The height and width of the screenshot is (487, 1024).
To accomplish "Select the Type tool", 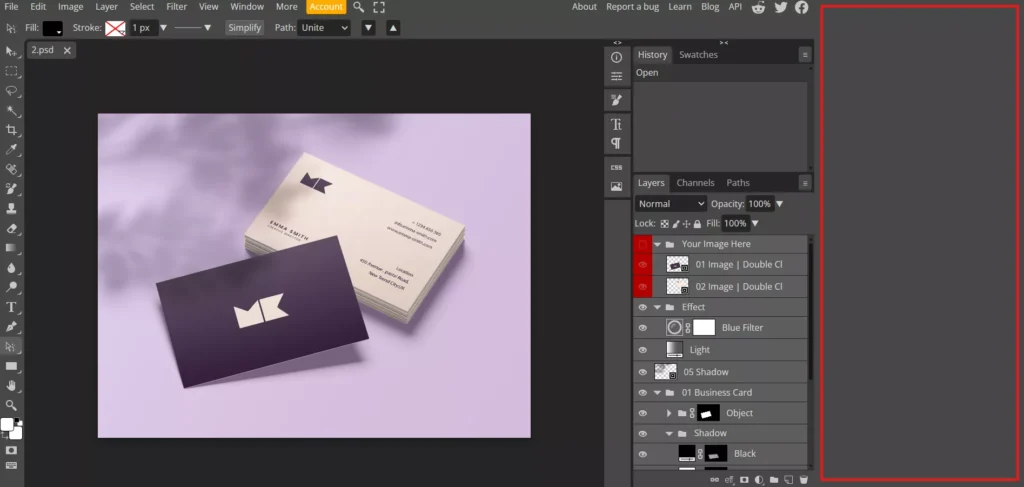I will tap(11, 307).
